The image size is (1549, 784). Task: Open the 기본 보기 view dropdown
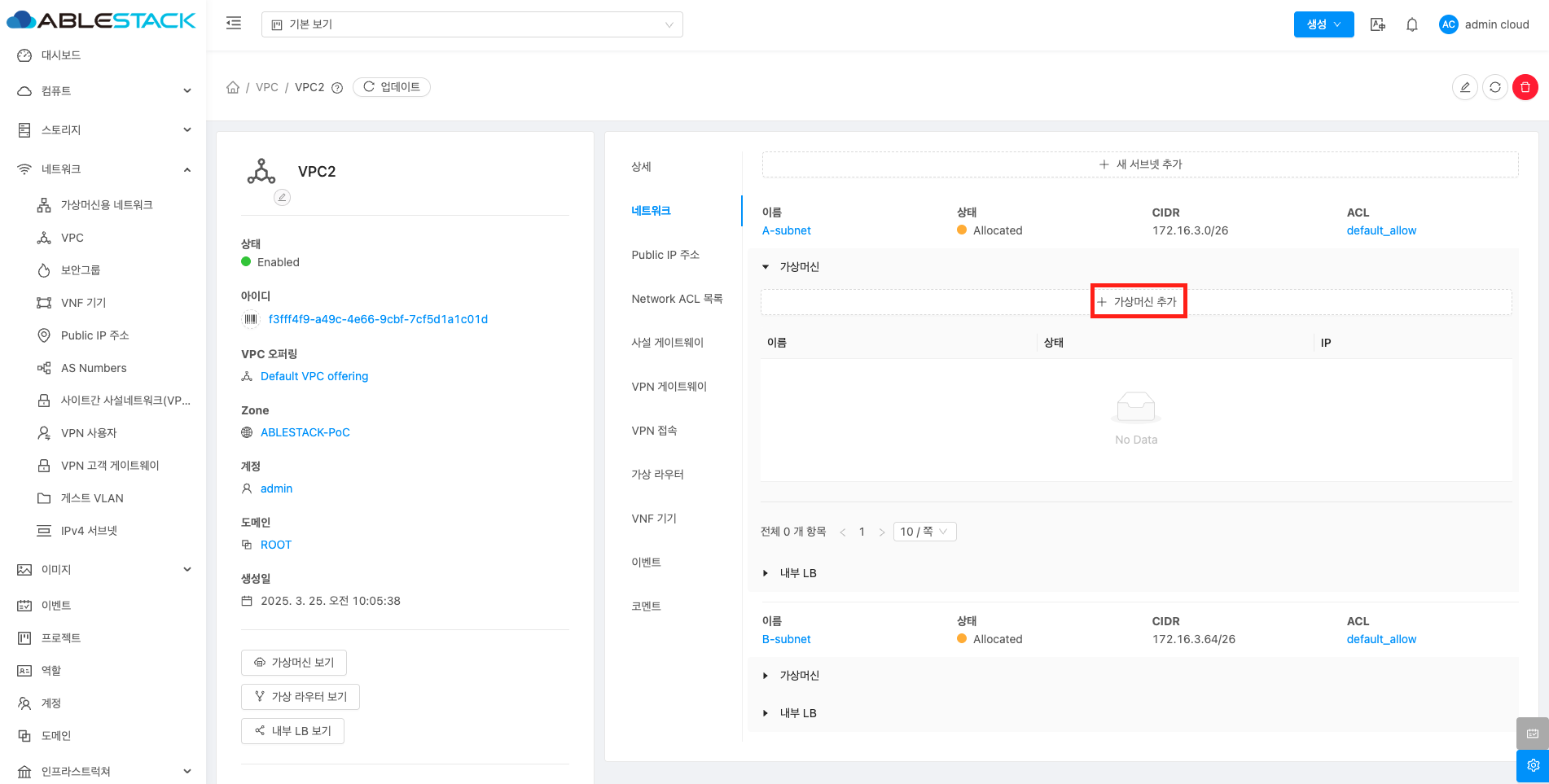[472, 24]
